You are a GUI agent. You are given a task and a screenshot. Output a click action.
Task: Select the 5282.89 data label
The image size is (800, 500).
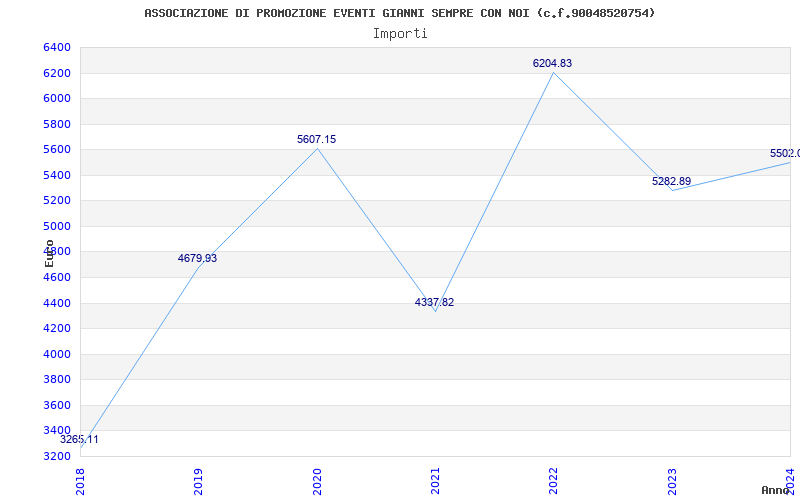pyautogui.click(x=671, y=181)
